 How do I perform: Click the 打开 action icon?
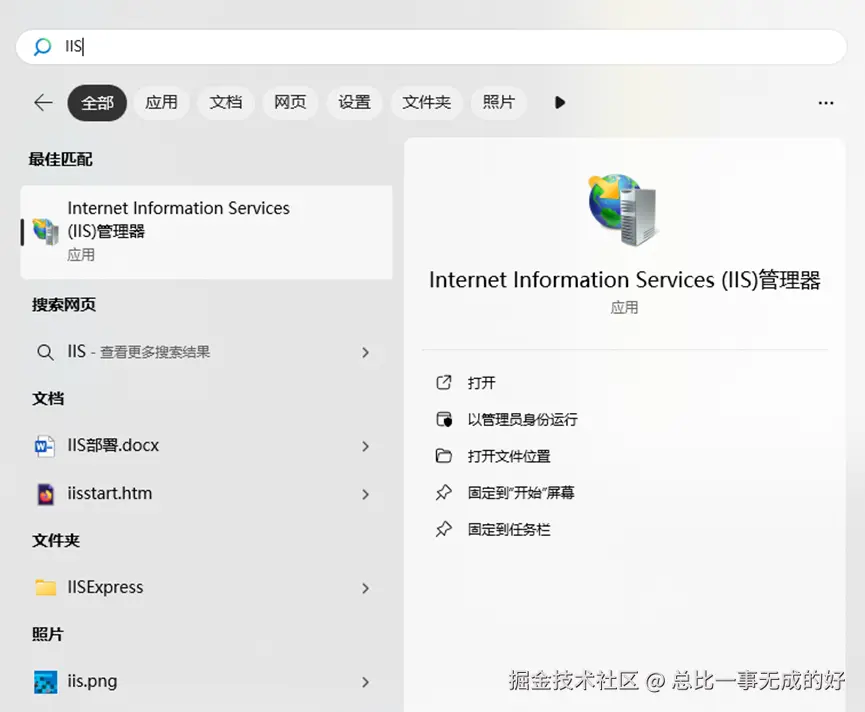point(445,382)
